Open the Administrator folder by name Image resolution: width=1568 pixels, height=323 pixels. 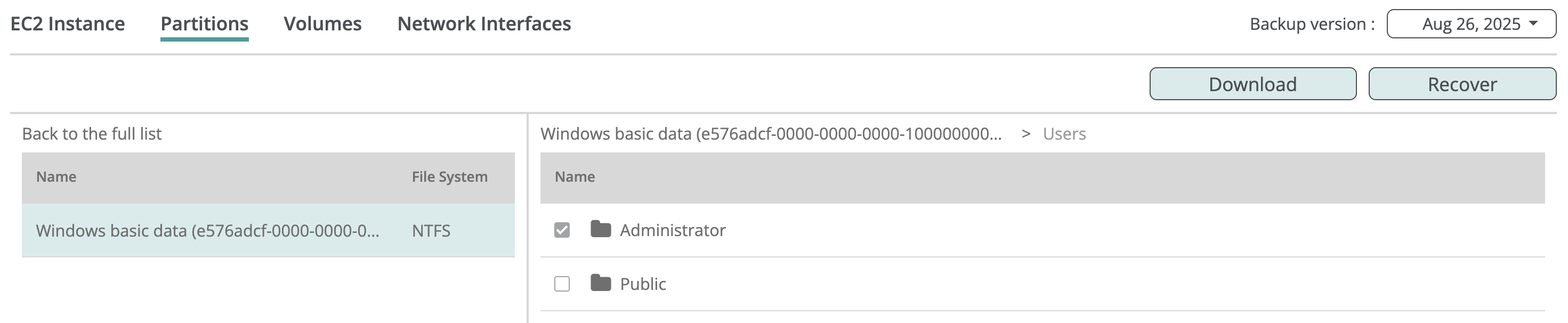(673, 230)
